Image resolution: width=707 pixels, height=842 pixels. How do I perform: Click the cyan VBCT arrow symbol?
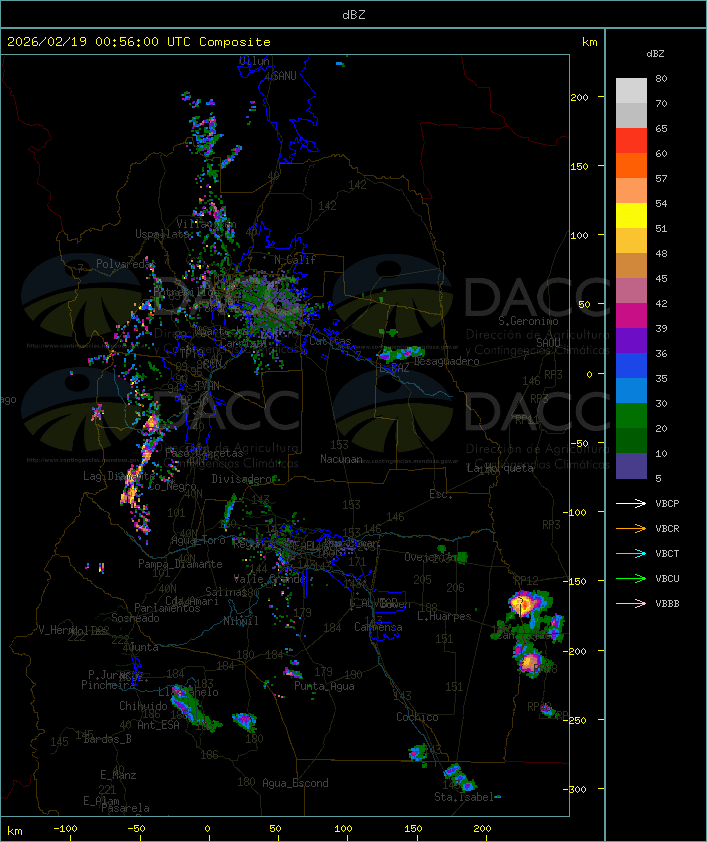tap(631, 553)
